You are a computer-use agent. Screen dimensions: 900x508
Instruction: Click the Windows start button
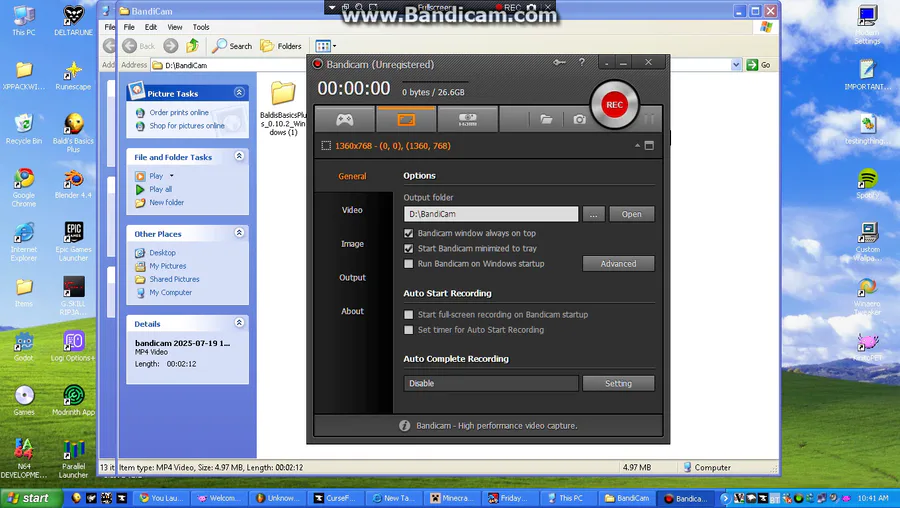[x=30, y=498]
